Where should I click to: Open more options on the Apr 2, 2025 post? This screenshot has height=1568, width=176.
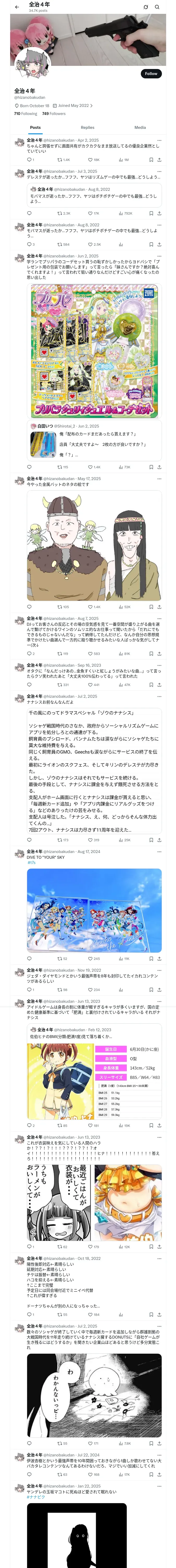[x=159, y=140]
